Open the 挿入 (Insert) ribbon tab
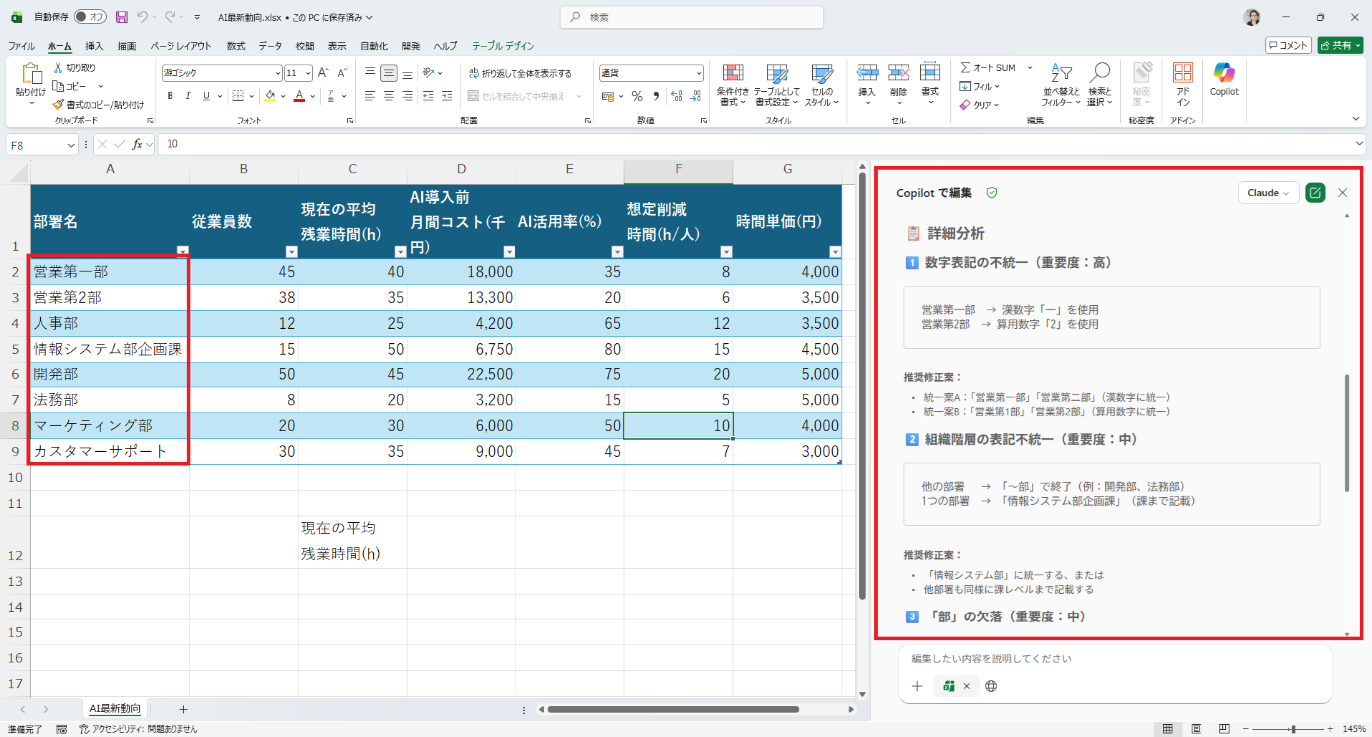The image size is (1372, 737). point(94,46)
